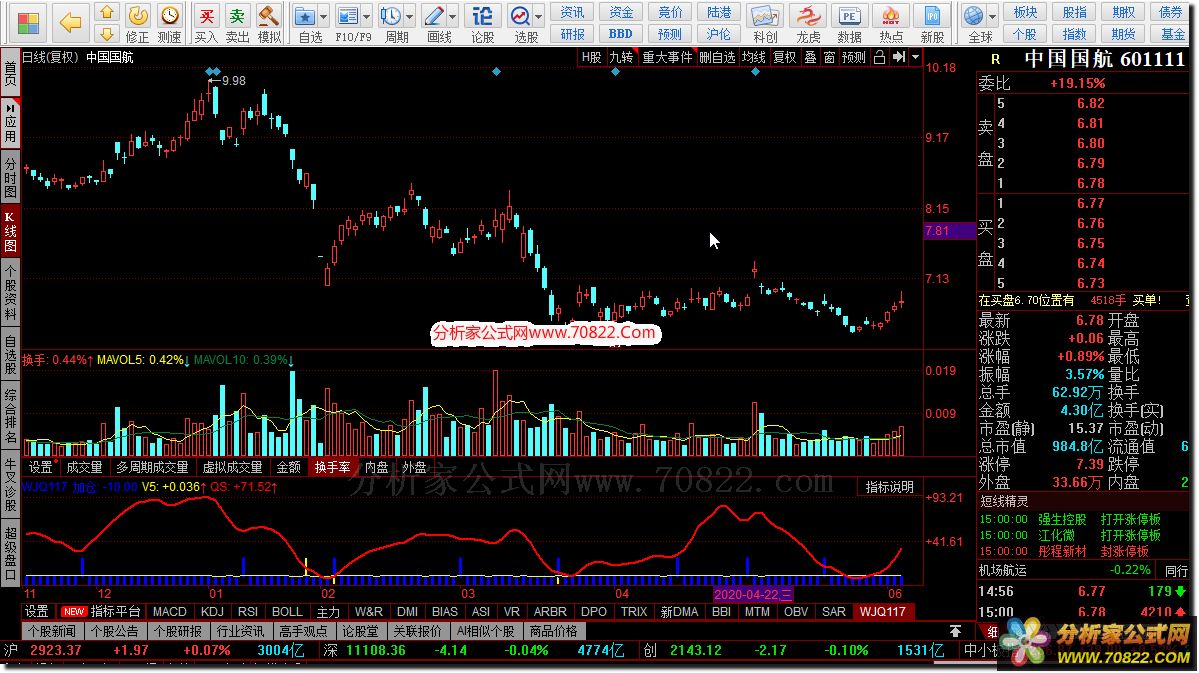
Task: Open the F10/F9 info icon
Action: (x=348, y=16)
